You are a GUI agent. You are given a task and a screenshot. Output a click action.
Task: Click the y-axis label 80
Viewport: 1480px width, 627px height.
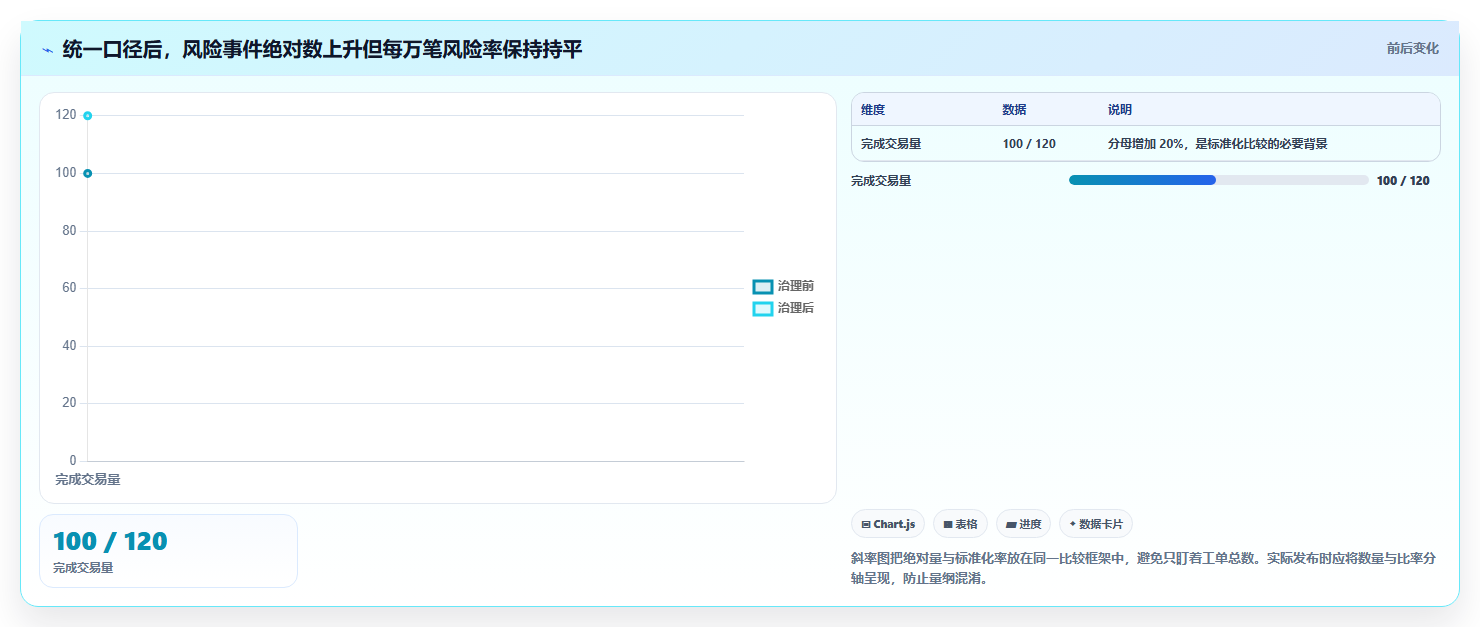(69, 231)
